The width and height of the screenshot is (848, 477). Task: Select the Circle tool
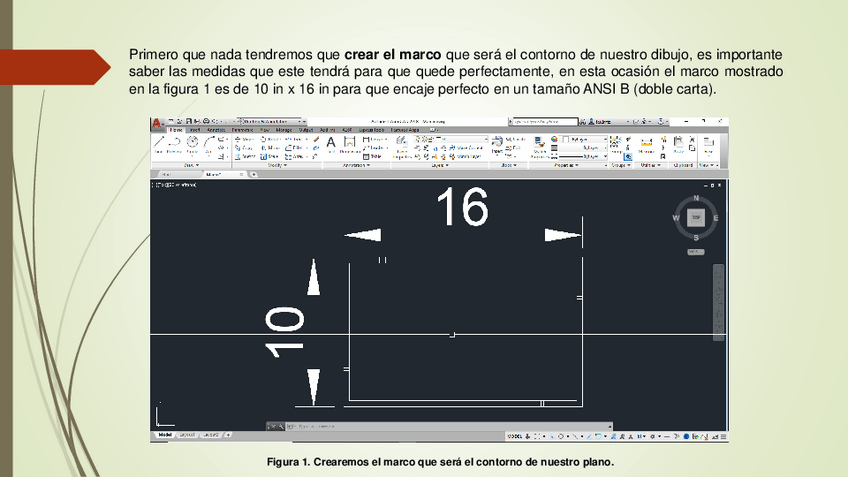coord(192,144)
